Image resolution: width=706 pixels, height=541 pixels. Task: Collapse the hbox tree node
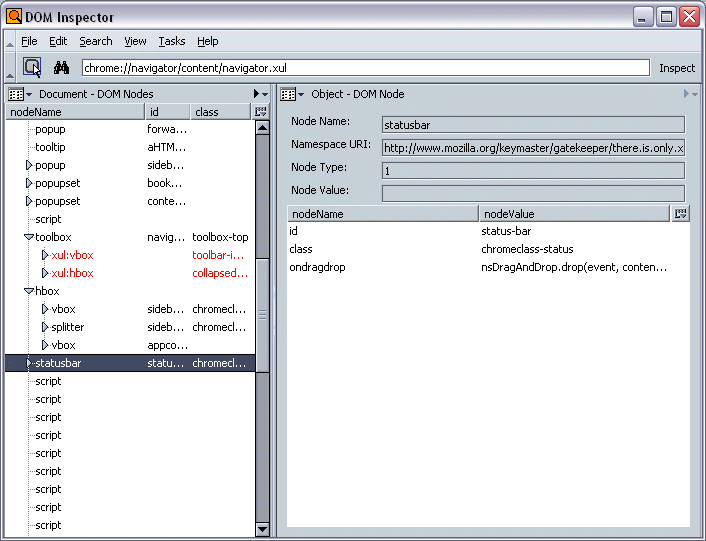tap(29, 292)
